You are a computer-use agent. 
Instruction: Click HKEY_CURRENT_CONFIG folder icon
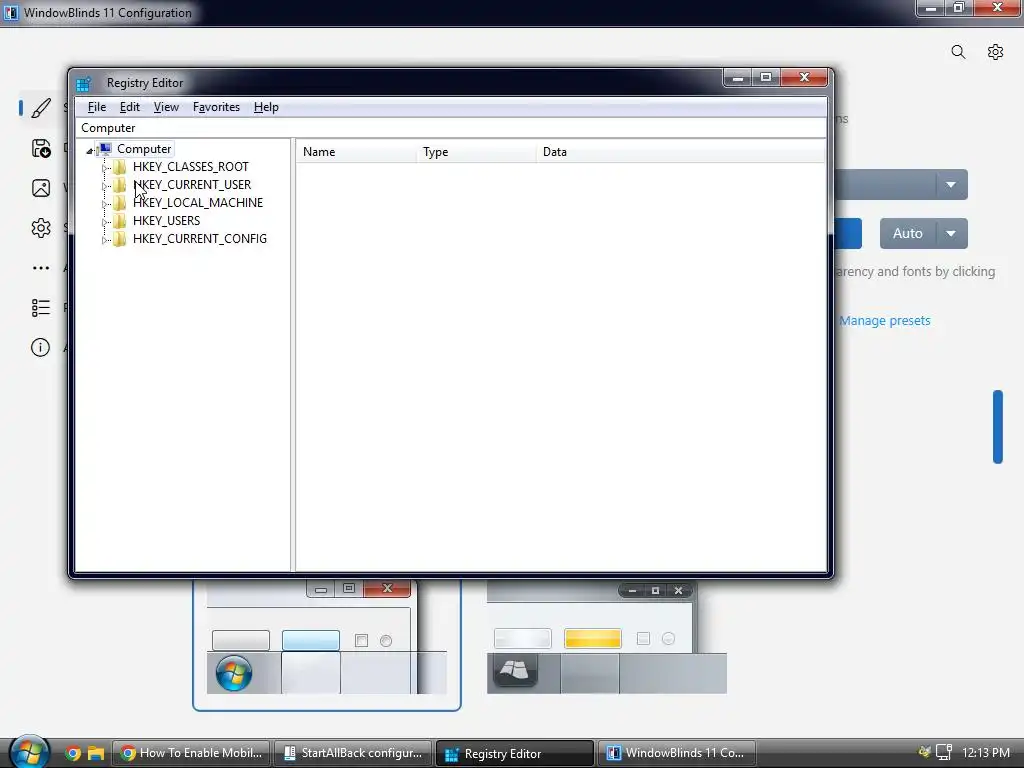tap(120, 239)
